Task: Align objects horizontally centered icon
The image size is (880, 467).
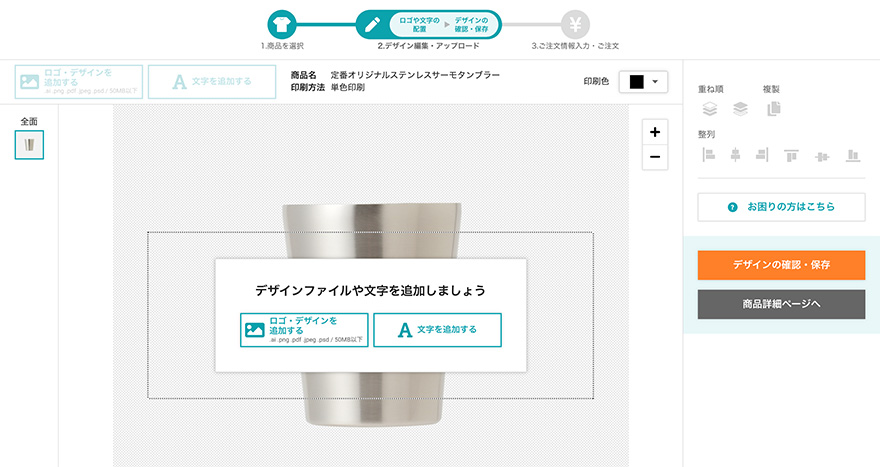Action: [735, 154]
